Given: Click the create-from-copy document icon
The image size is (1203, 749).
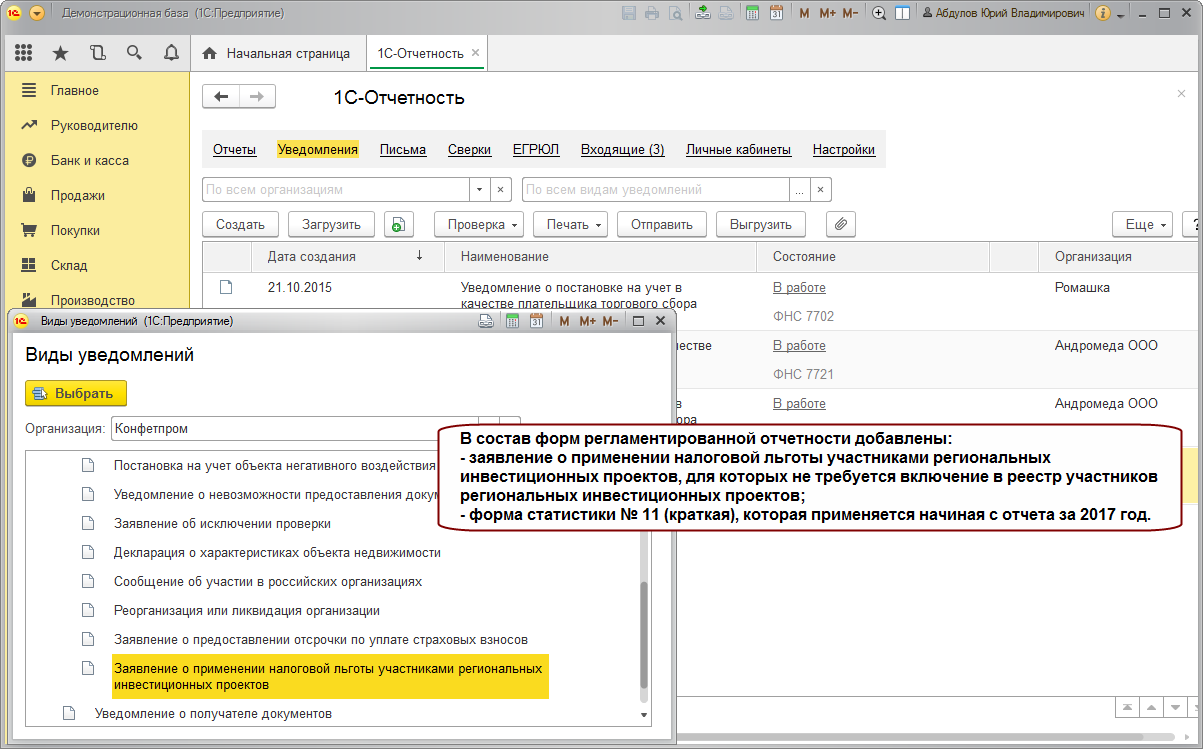Looking at the screenshot, I should tap(398, 225).
